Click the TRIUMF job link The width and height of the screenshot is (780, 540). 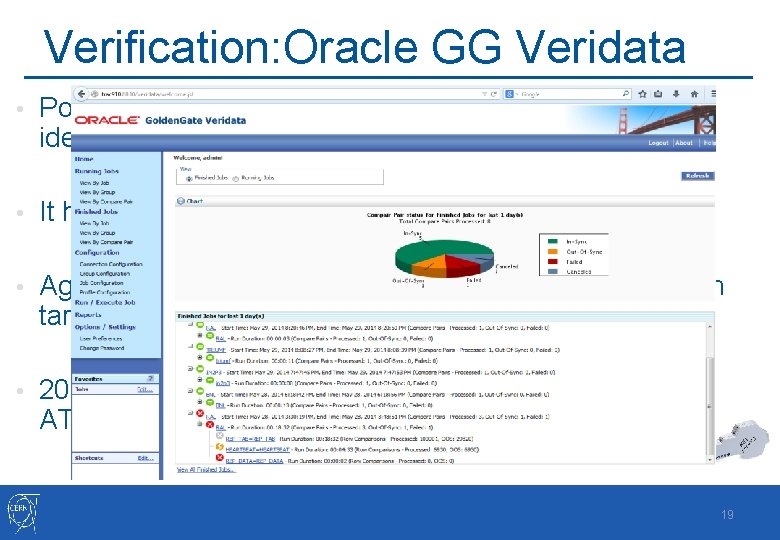(216, 350)
